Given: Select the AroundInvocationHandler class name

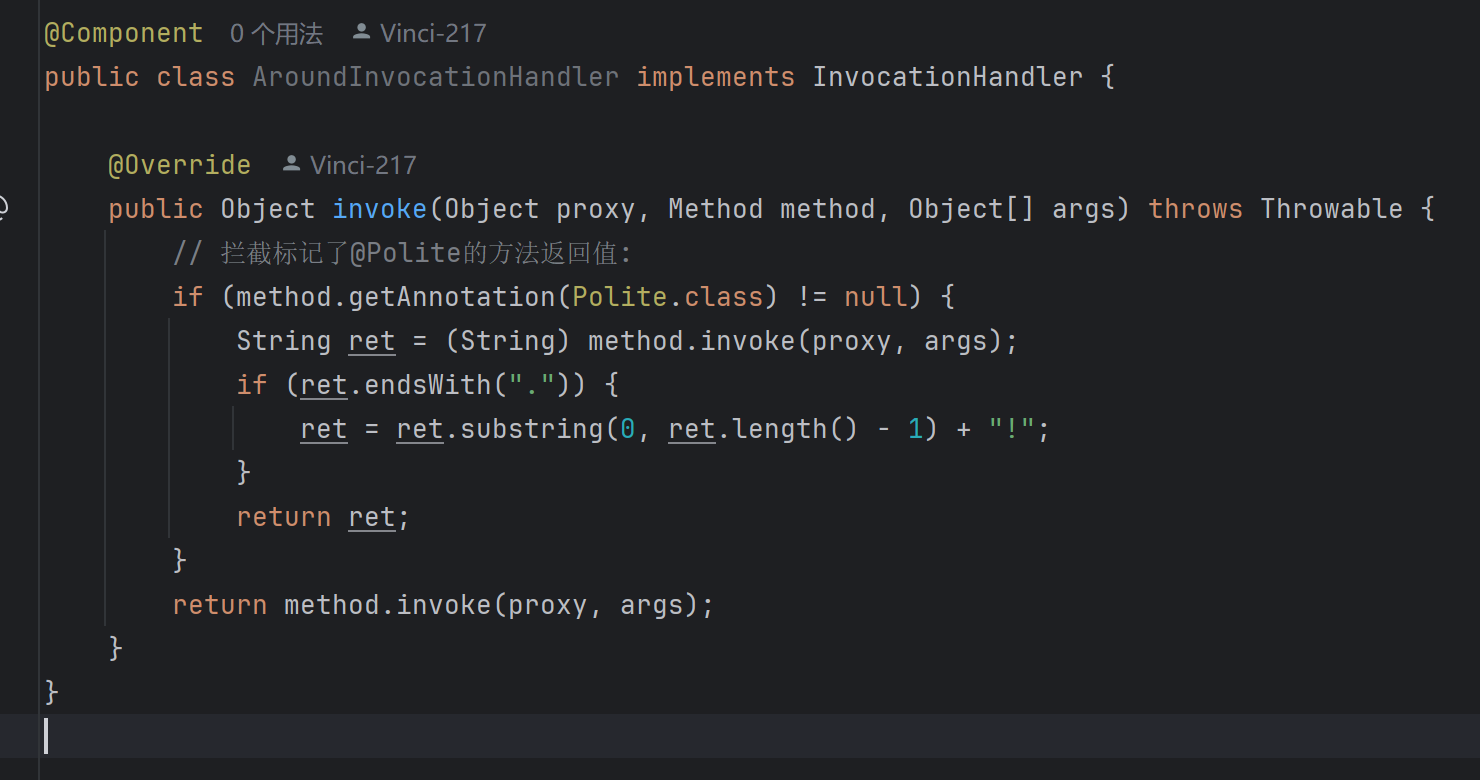Looking at the screenshot, I should [436, 77].
